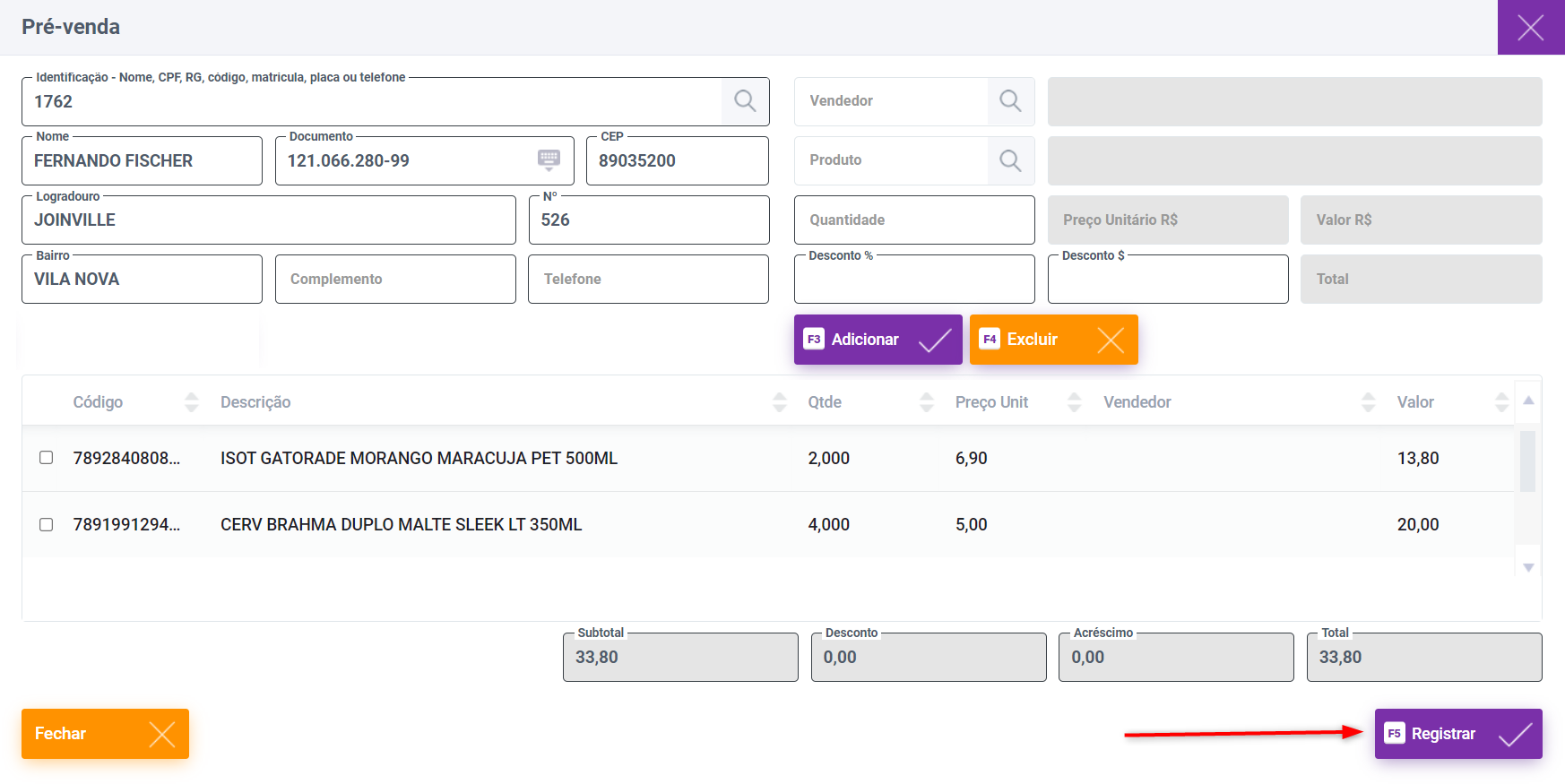Focus the Quantidade input field
Screen dimensions: 1565x784
913,220
